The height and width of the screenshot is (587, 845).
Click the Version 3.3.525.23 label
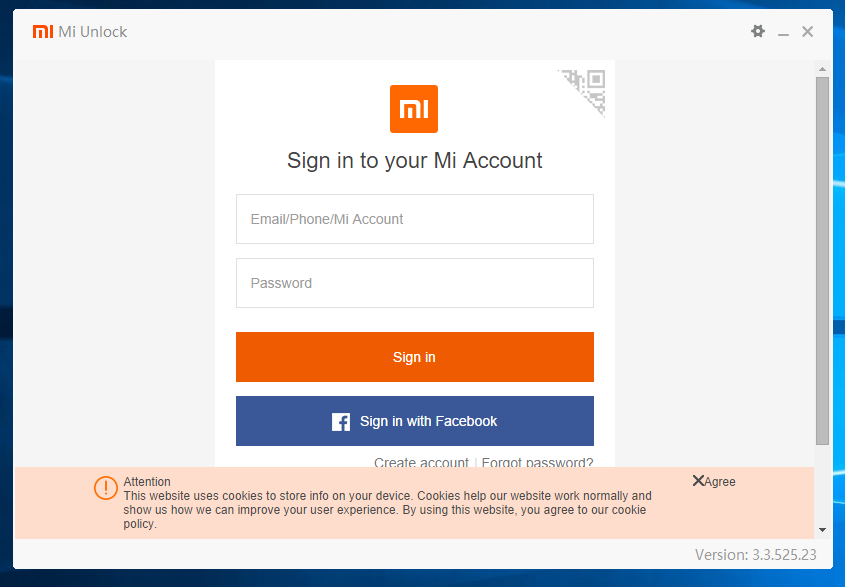755,554
